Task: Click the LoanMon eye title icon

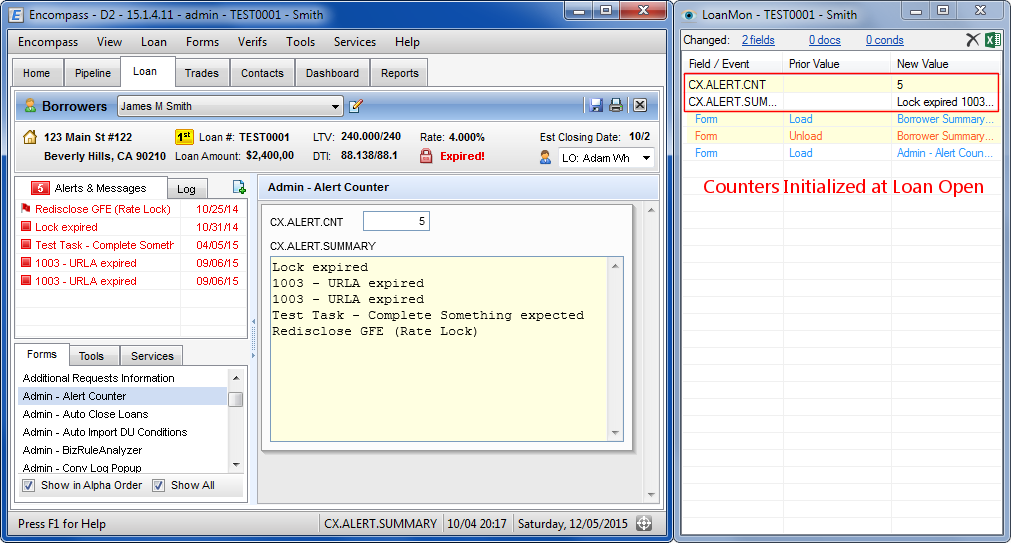Action: (689, 15)
